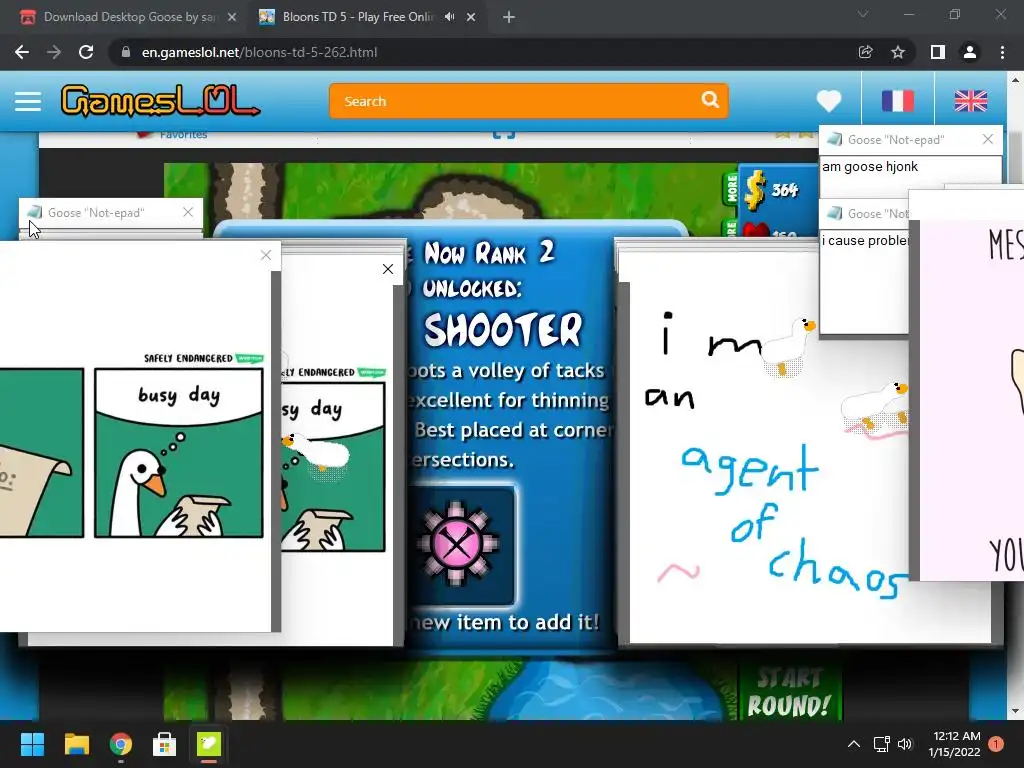Image resolution: width=1024 pixels, height=768 pixels.
Task: Select the Bloons TD 5 tab
Action: (x=356, y=17)
